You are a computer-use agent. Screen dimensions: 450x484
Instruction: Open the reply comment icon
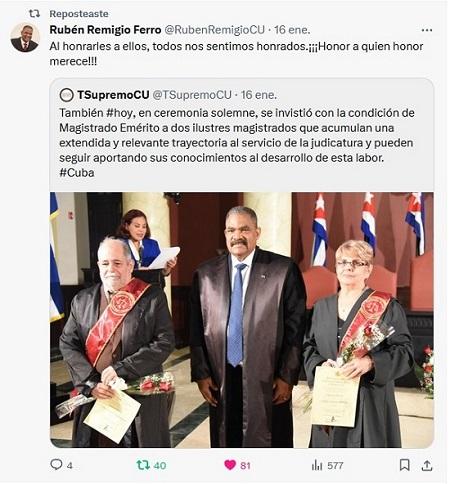click(56, 464)
